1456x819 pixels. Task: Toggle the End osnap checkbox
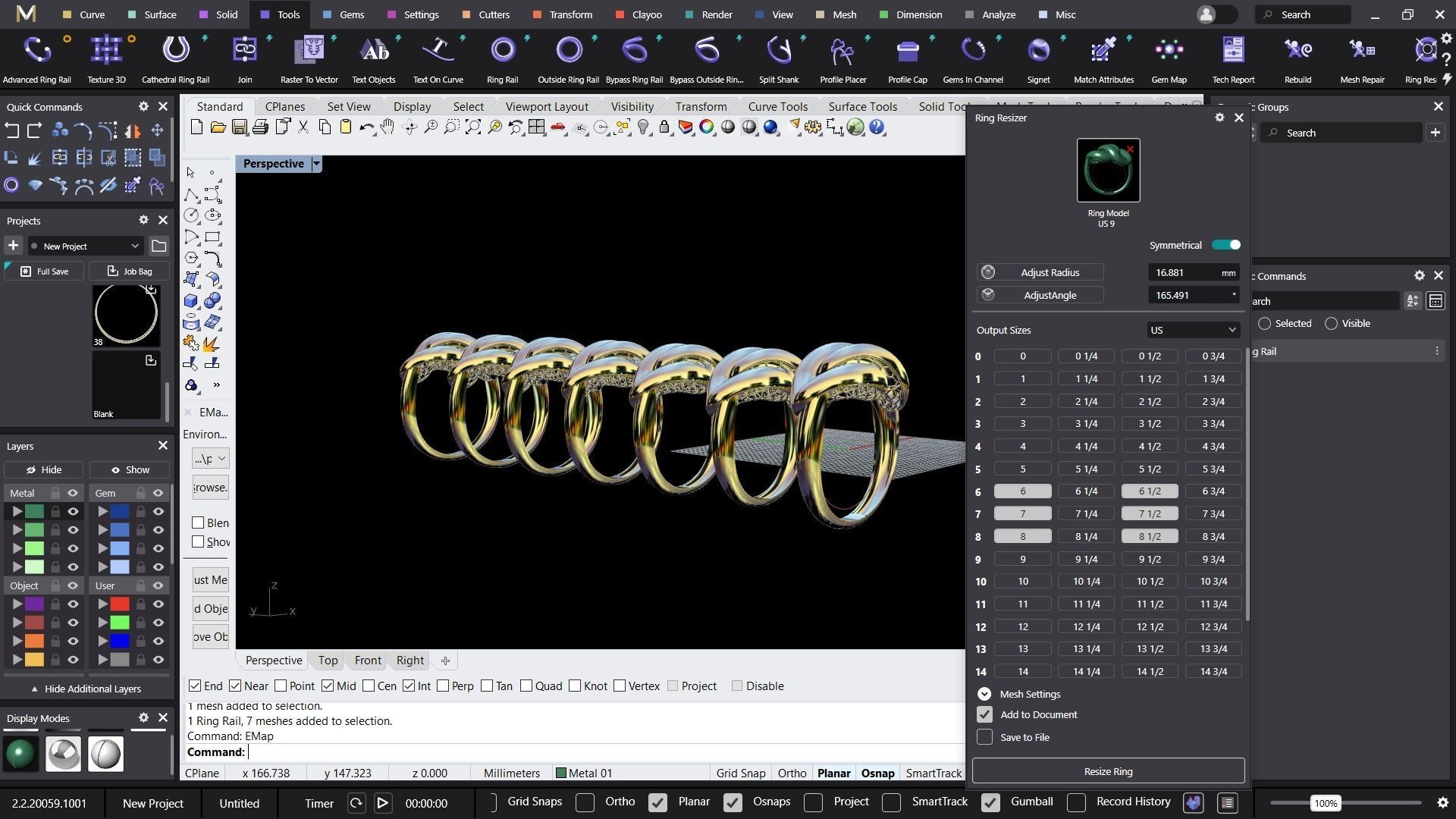coord(195,686)
